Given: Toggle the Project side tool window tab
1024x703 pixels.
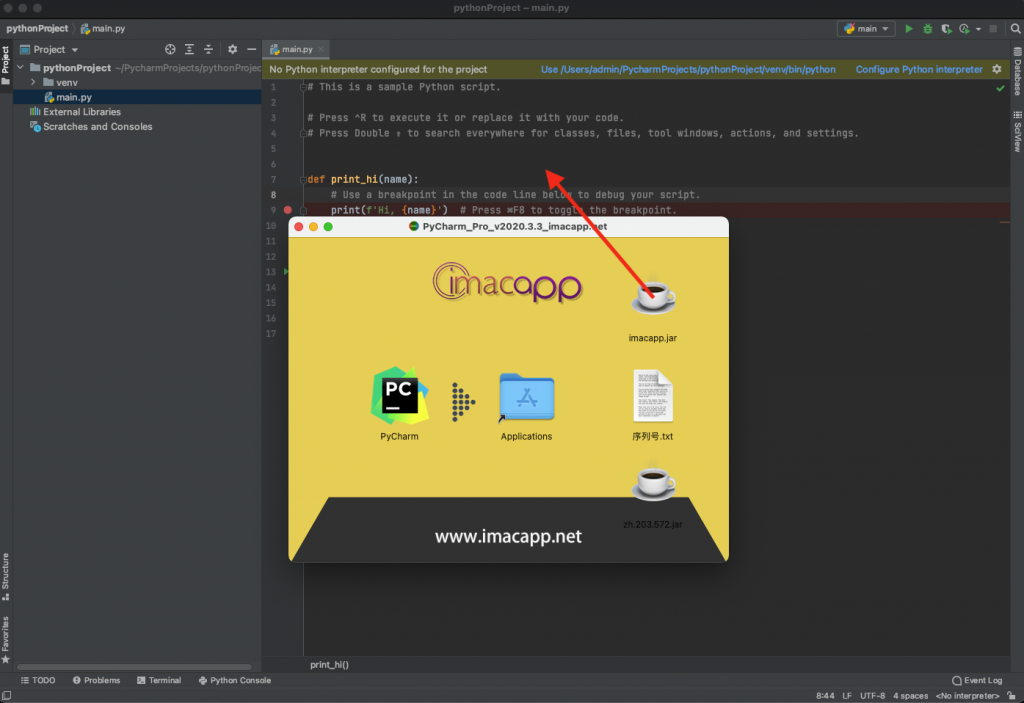Looking at the screenshot, I should (5, 65).
